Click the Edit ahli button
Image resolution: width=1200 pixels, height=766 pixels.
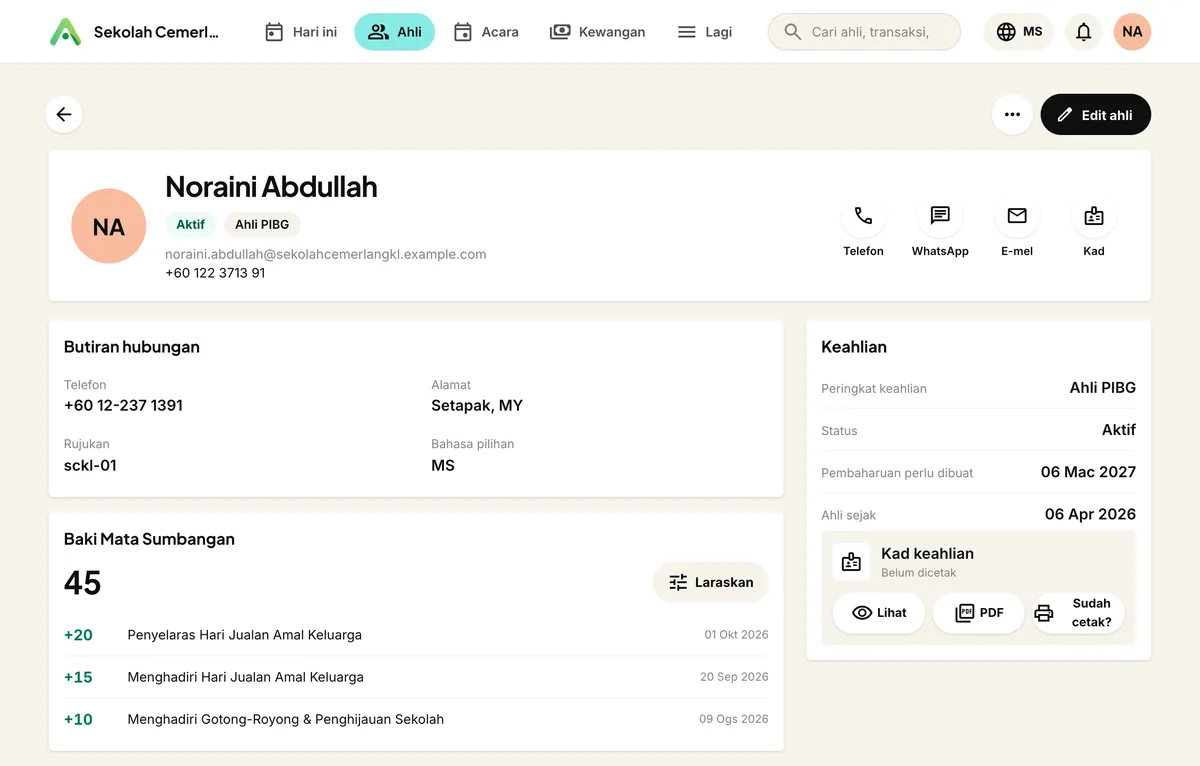[1096, 114]
